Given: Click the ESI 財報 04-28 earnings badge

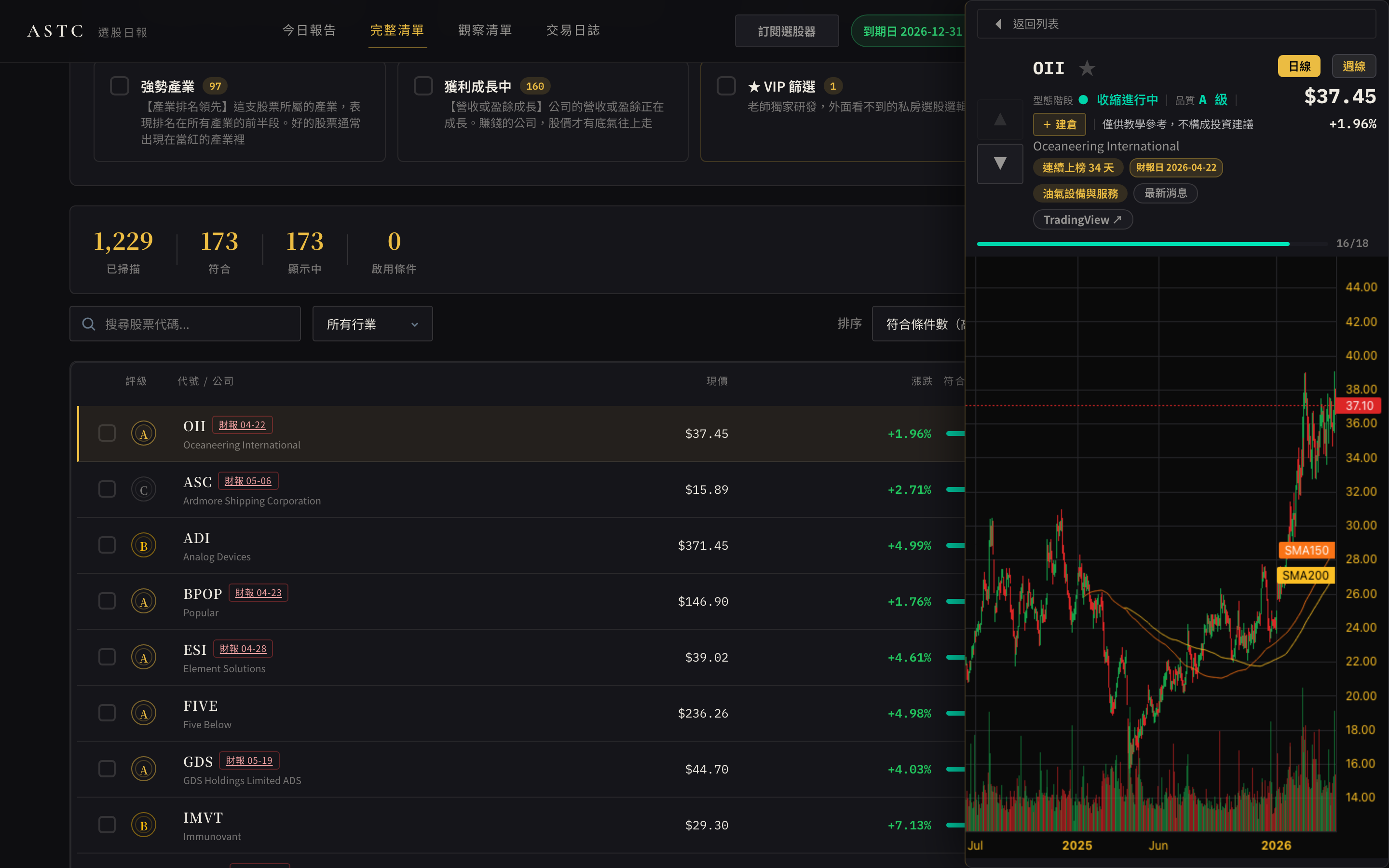Looking at the screenshot, I should pos(243,649).
